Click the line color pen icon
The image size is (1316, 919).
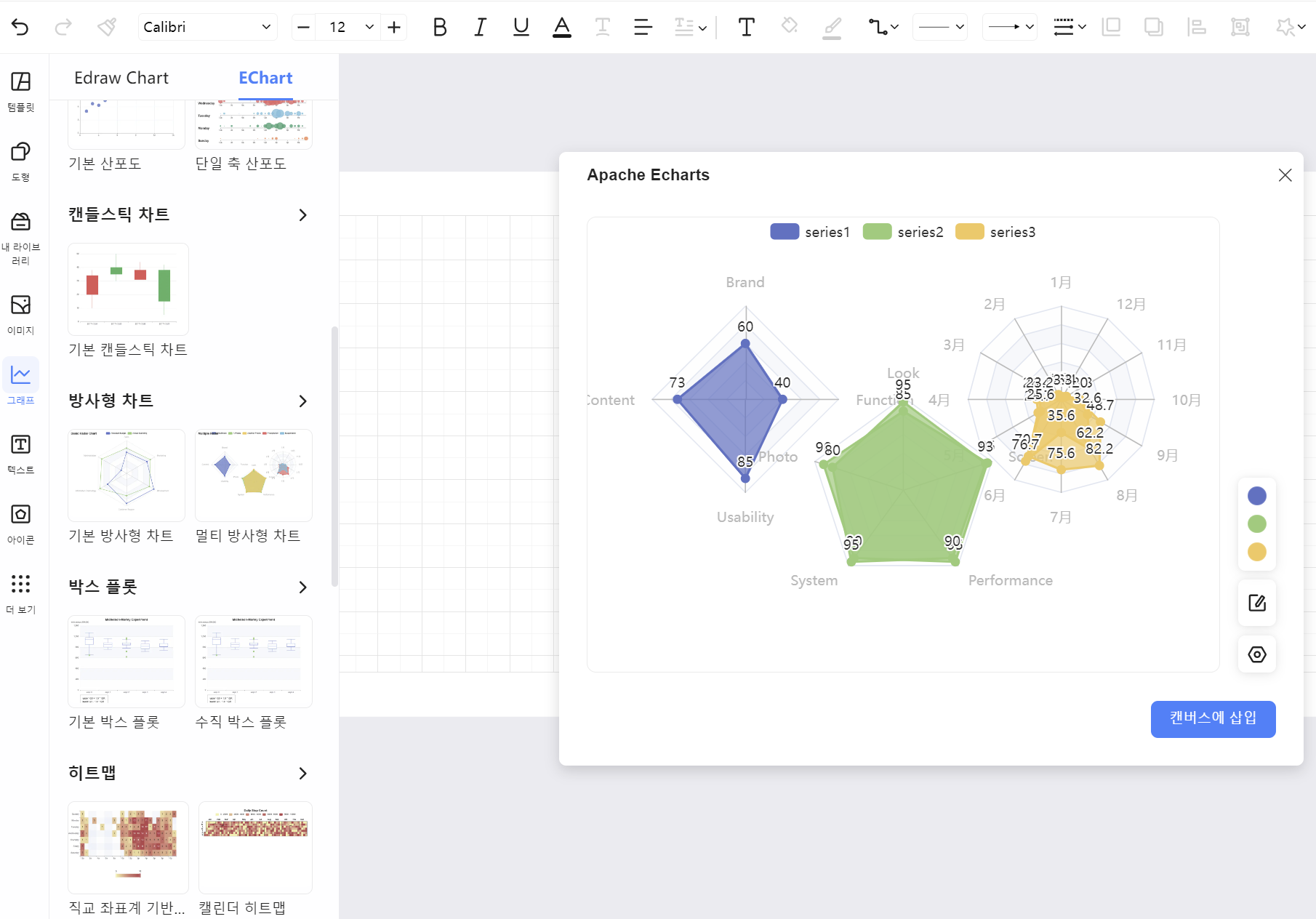tap(832, 28)
